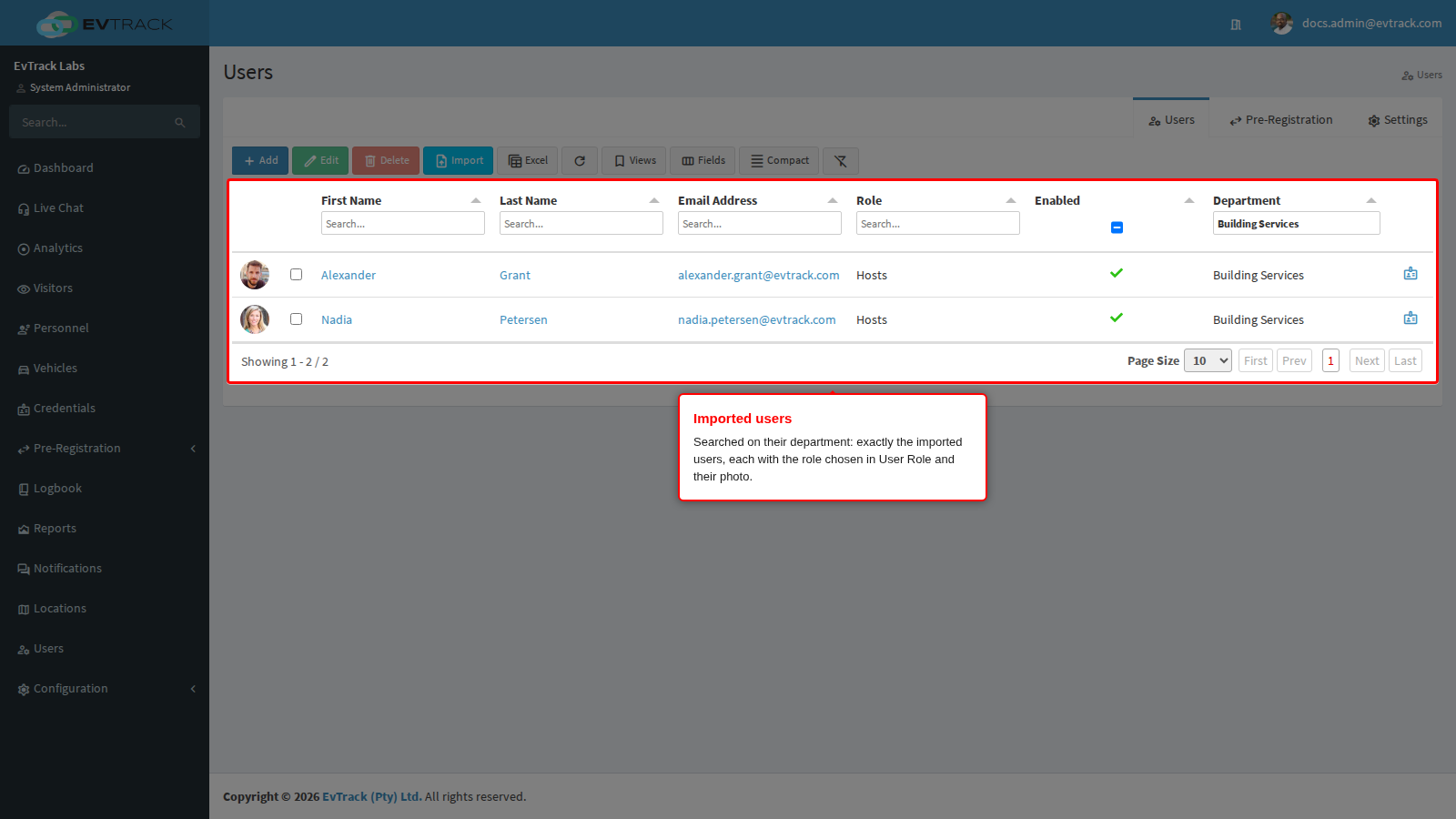
Task: Switch to the Users tab
Action: 1171,120
